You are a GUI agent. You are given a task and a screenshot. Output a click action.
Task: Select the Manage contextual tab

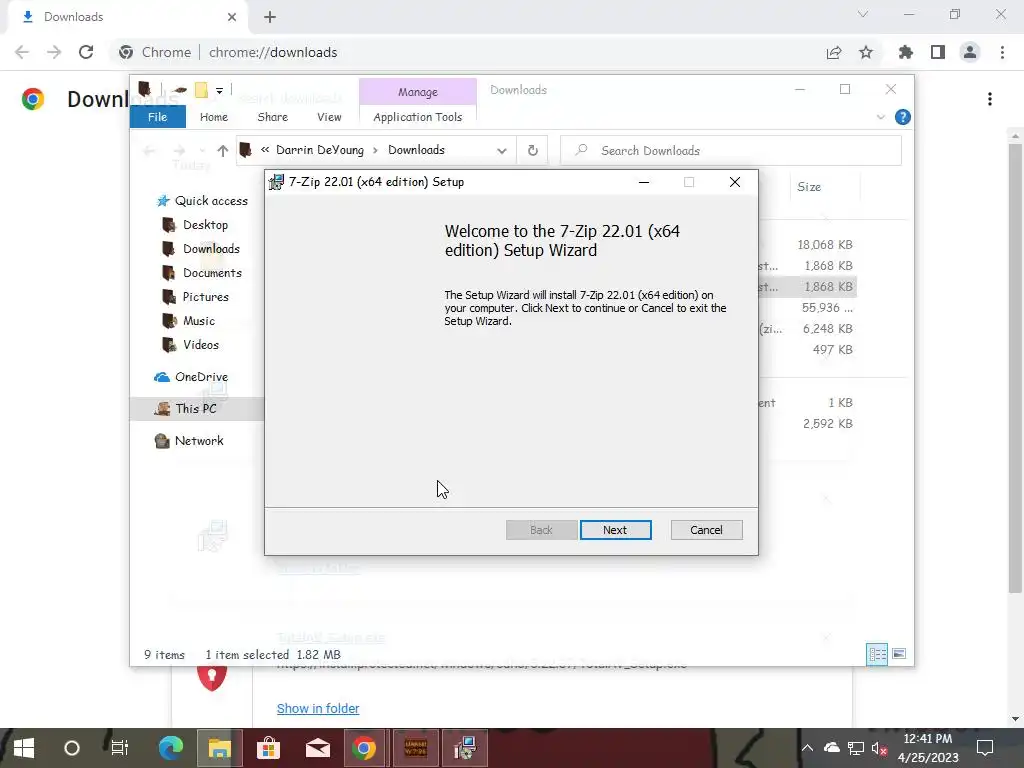click(418, 92)
